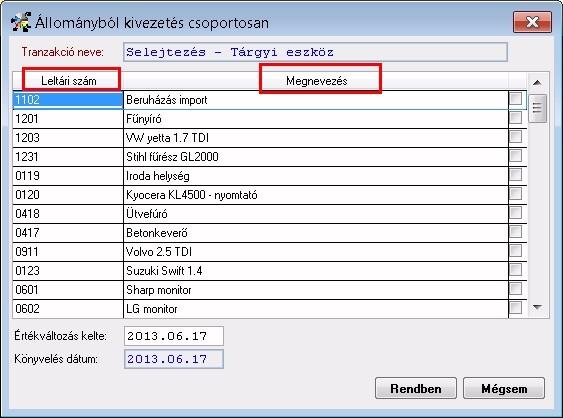
Task: Tick the checkbox for Beruházás import
Action: pyautogui.click(x=516, y=98)
